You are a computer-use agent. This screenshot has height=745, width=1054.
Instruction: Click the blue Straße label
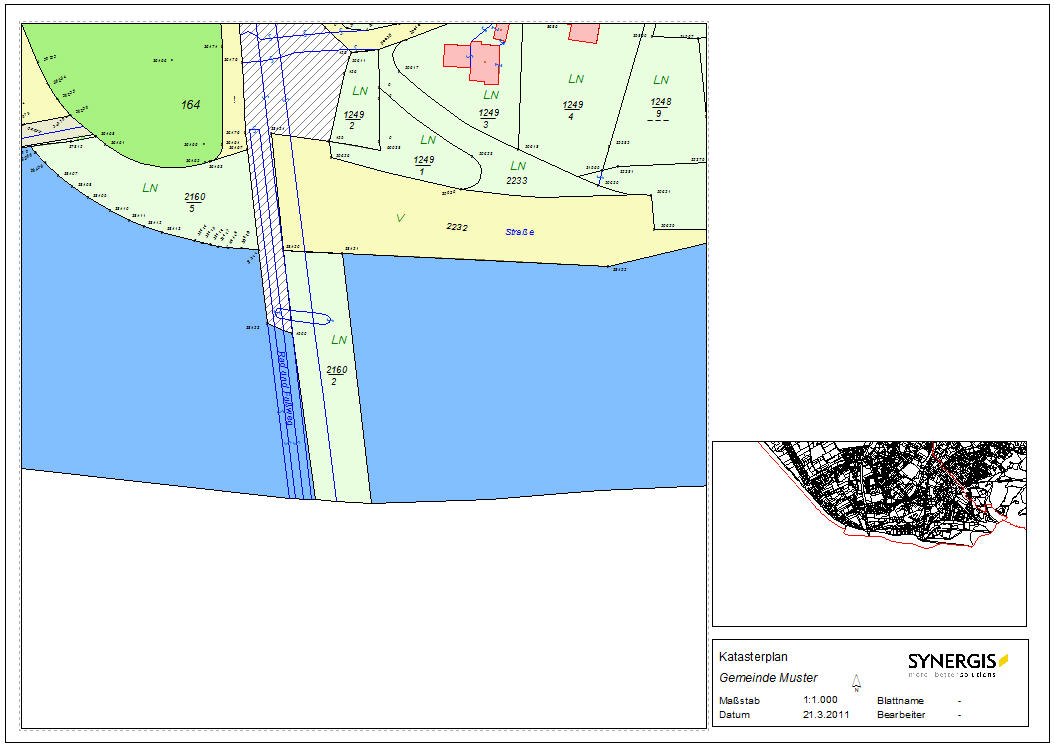[x=519, y=232]
